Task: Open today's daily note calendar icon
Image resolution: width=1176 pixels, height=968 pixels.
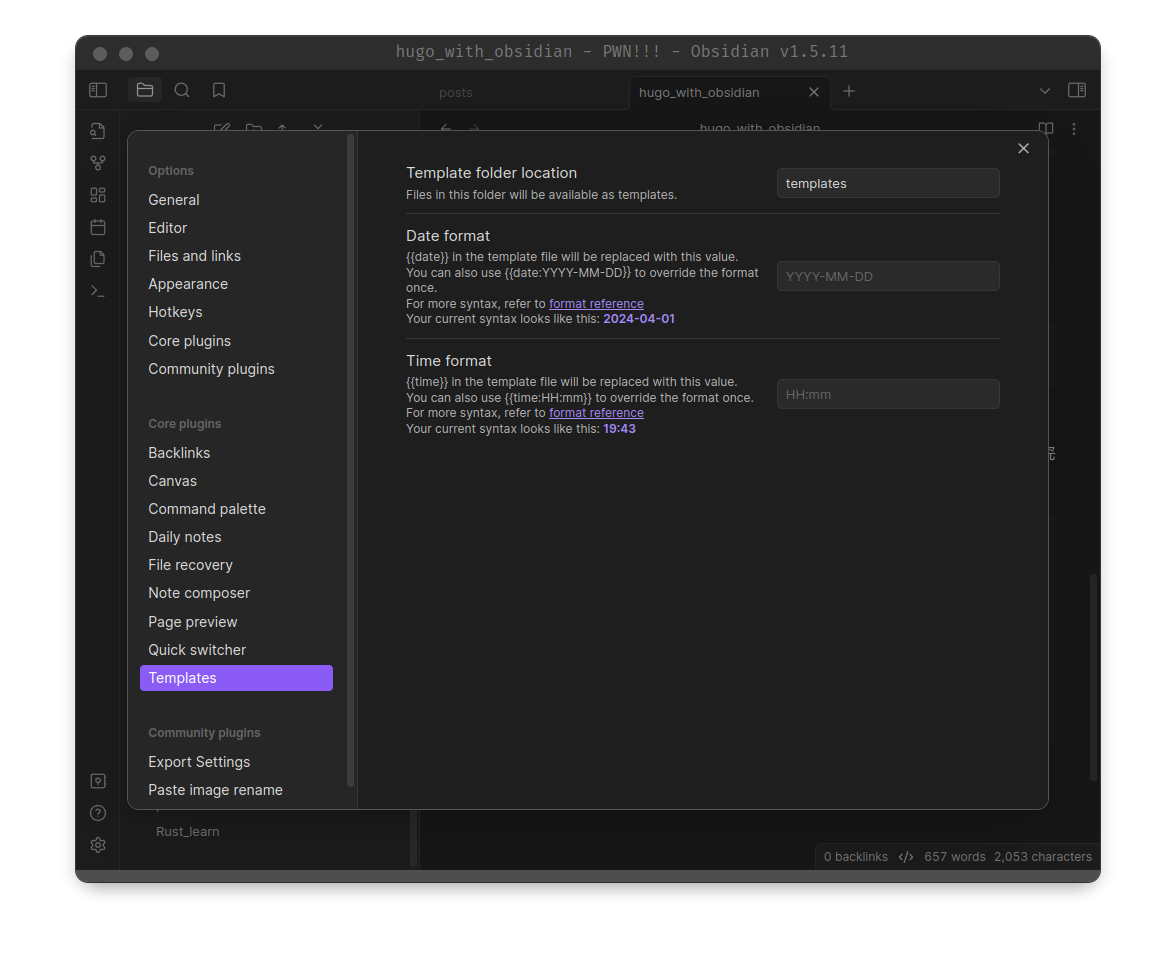Action: [98, 227]
